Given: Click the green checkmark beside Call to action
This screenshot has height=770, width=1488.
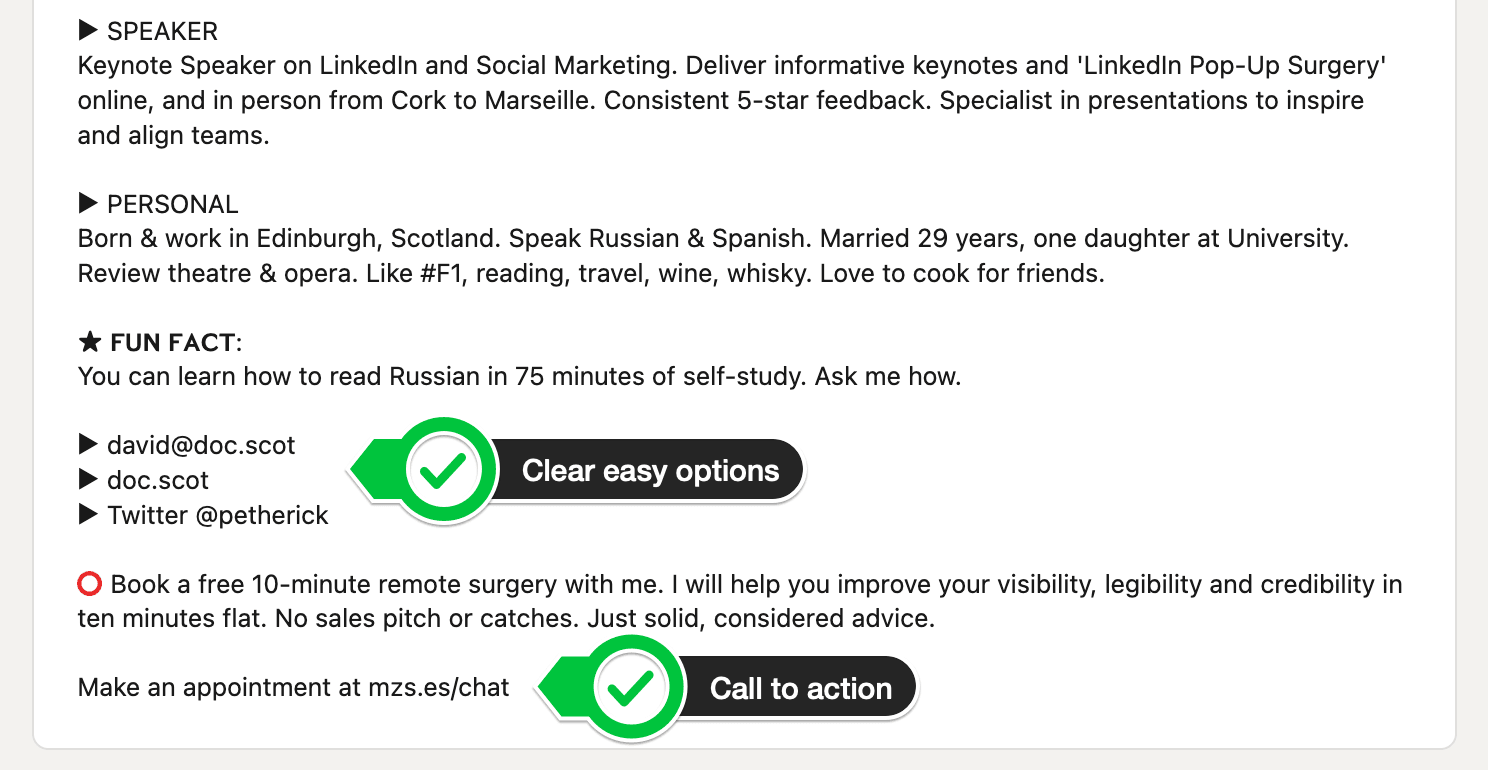Looking at the screenshot, I should [632, 688].
